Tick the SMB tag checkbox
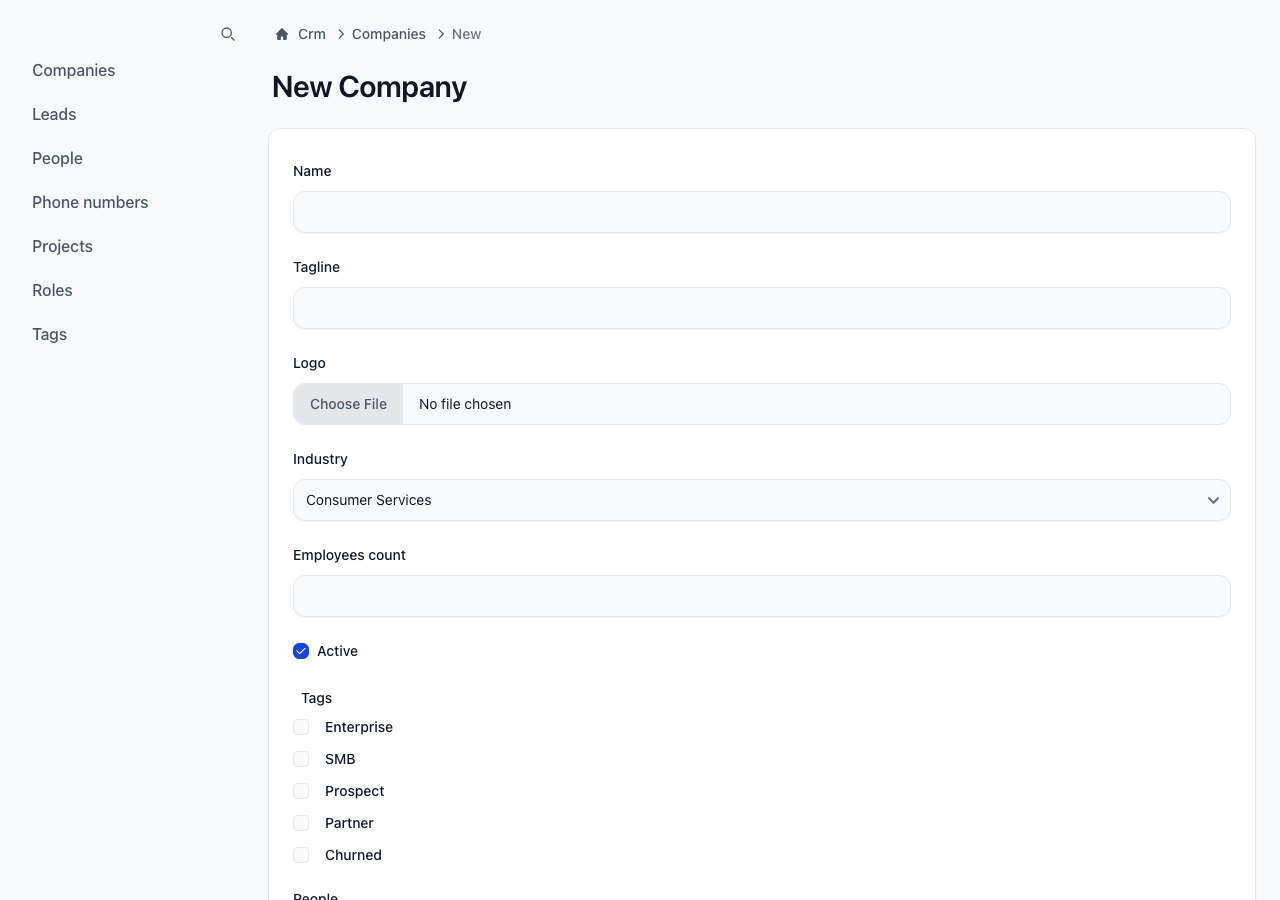Screen dimensions: 1280x900 [x=301, y=759]
